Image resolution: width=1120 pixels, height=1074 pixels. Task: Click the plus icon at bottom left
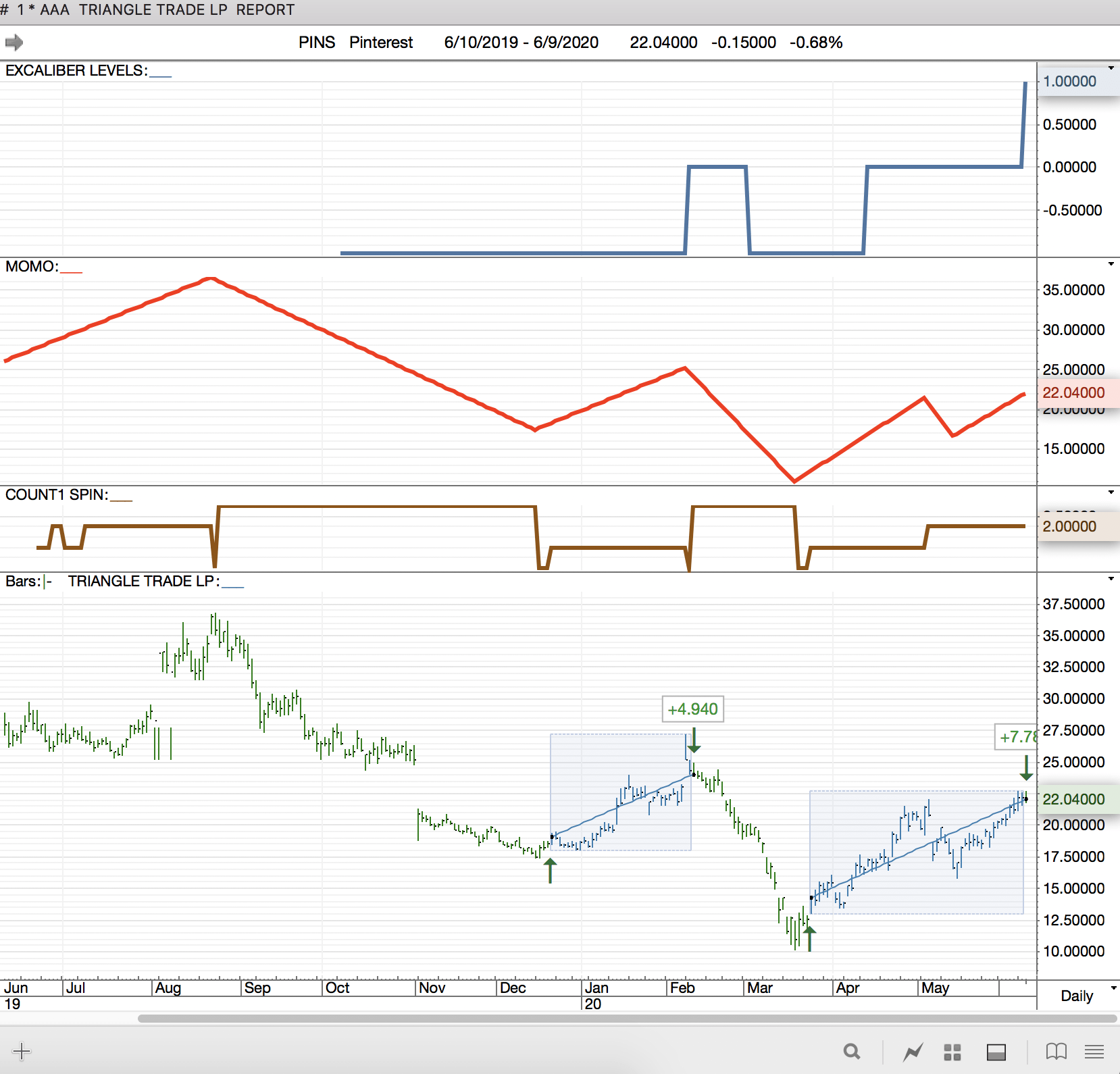coord(22,1051)
